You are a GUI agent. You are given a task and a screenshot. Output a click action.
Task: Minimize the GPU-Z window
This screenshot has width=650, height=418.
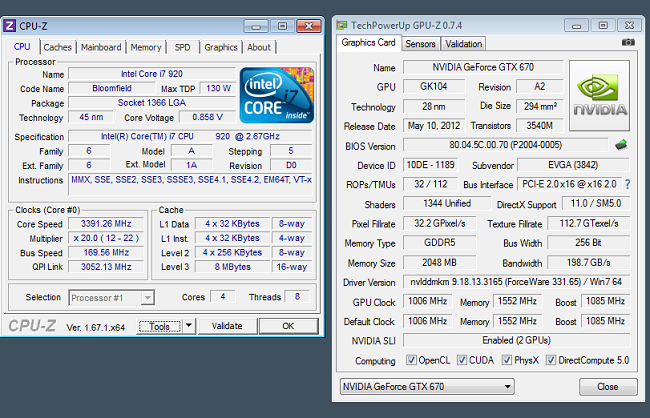[x=576, y=25]
